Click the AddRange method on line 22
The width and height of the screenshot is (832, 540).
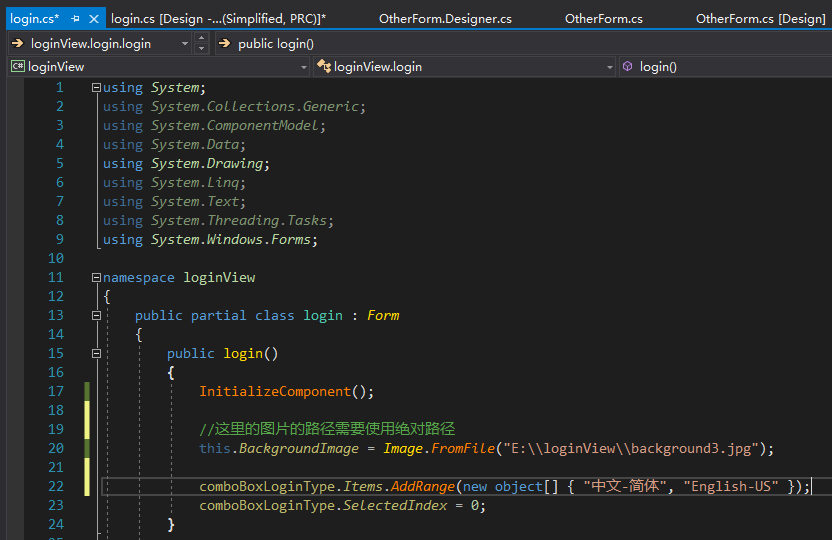click(423, 486)
